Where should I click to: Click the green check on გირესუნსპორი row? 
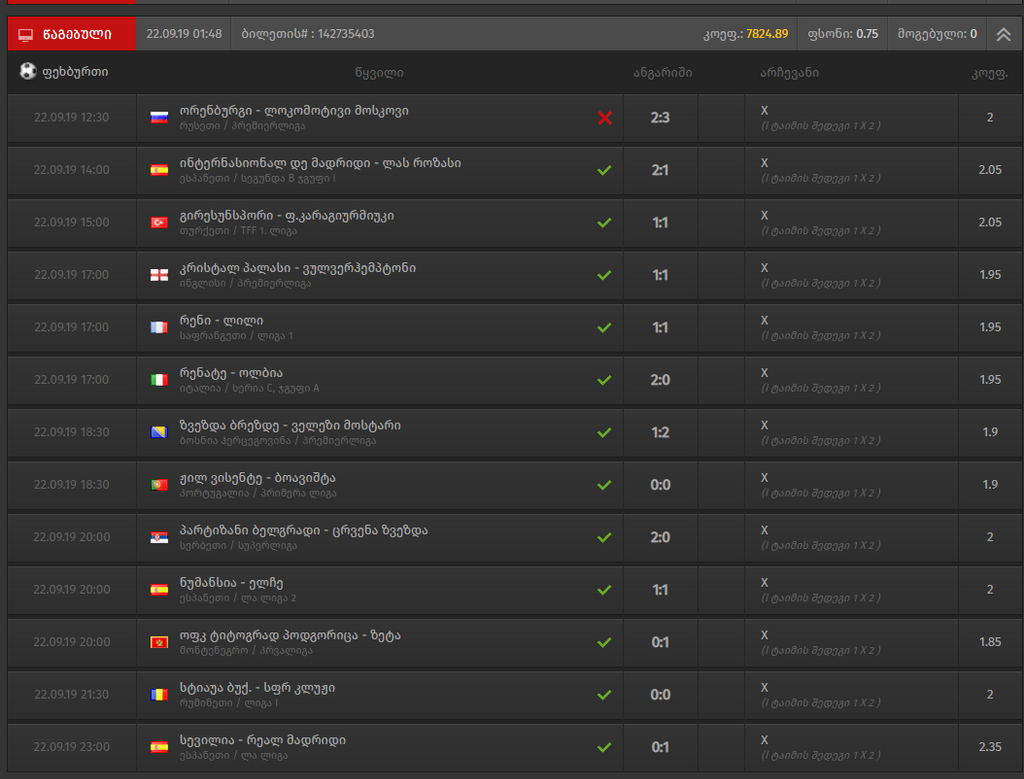[605, 223]
